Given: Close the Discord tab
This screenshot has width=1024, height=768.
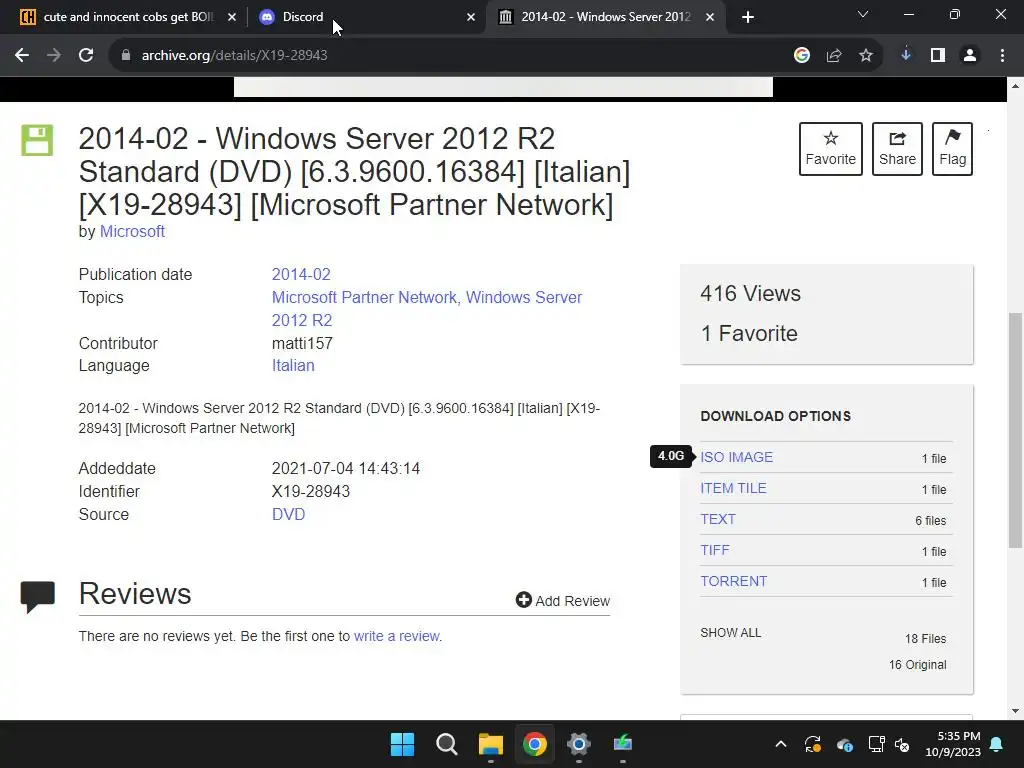Looking at the screenshot, I should tap(471, 17).
